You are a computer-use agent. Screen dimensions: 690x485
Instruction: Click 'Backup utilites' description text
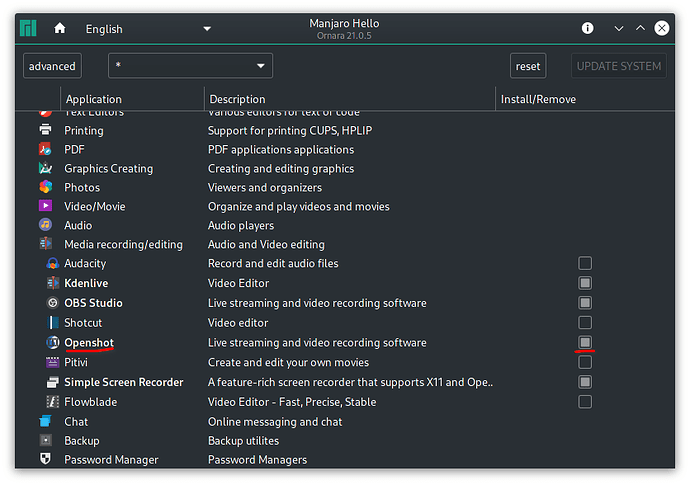[243, 441]
